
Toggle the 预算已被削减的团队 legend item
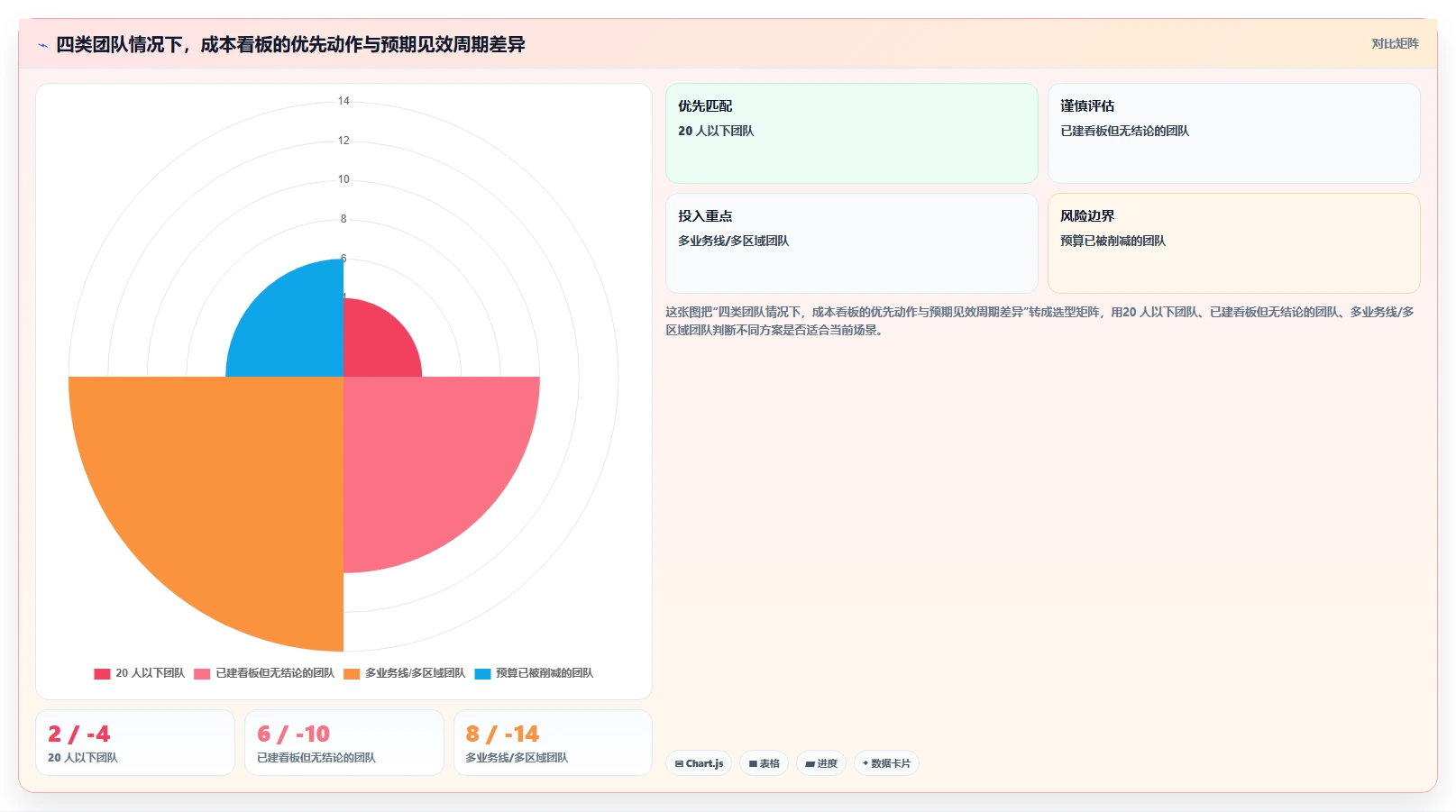[x=534, y=673]
